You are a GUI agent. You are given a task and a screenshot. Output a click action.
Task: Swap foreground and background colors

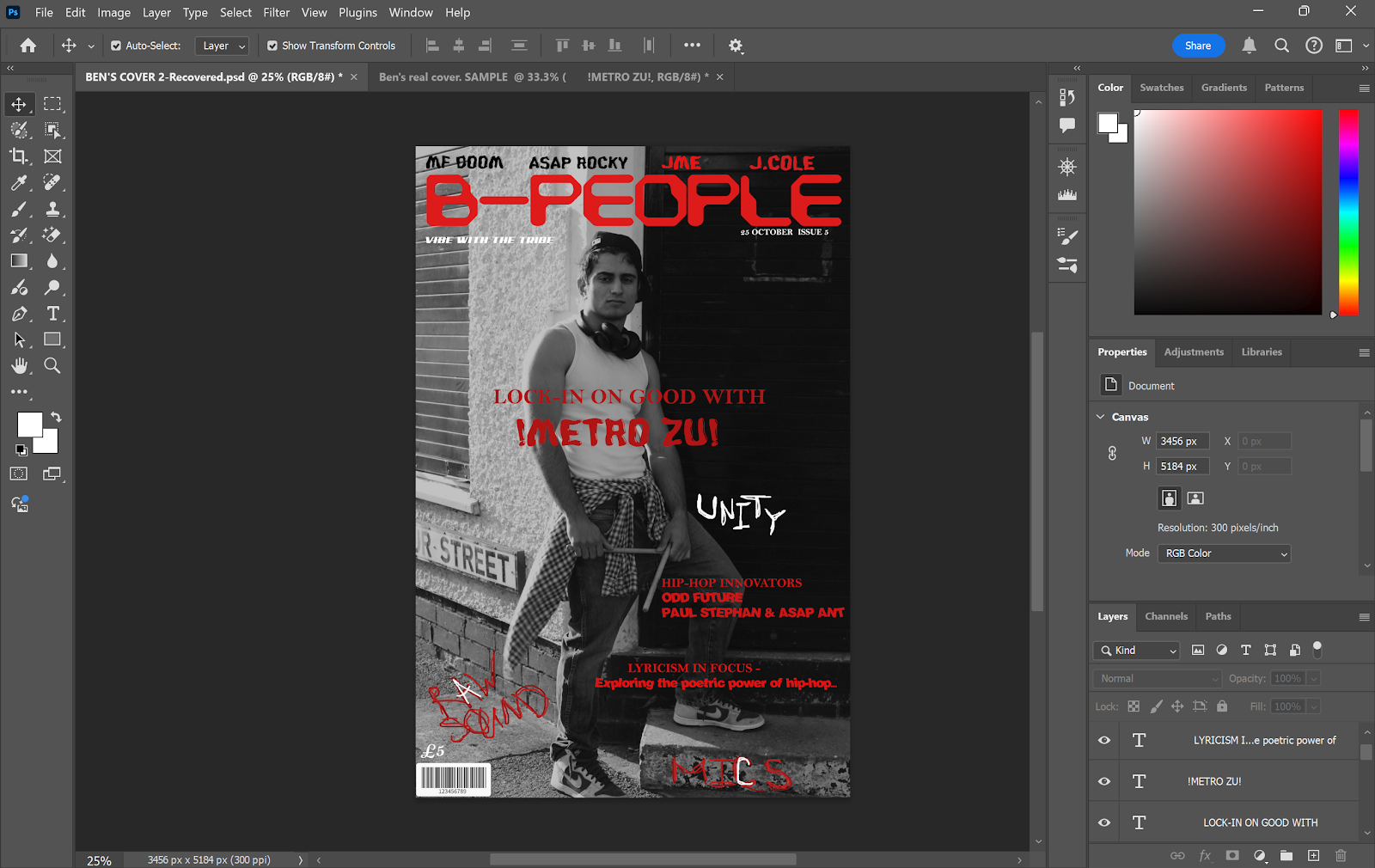pyautogui.click(x=56, y=417)
